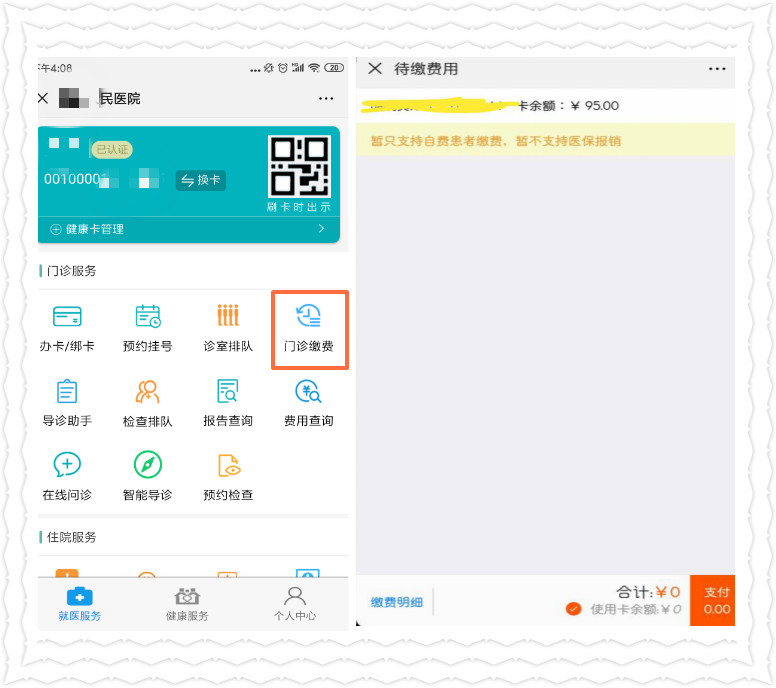Open 待缴费用 page three-dot menu
The height and width of the screenshot is (688, 776).
[717, 69]
